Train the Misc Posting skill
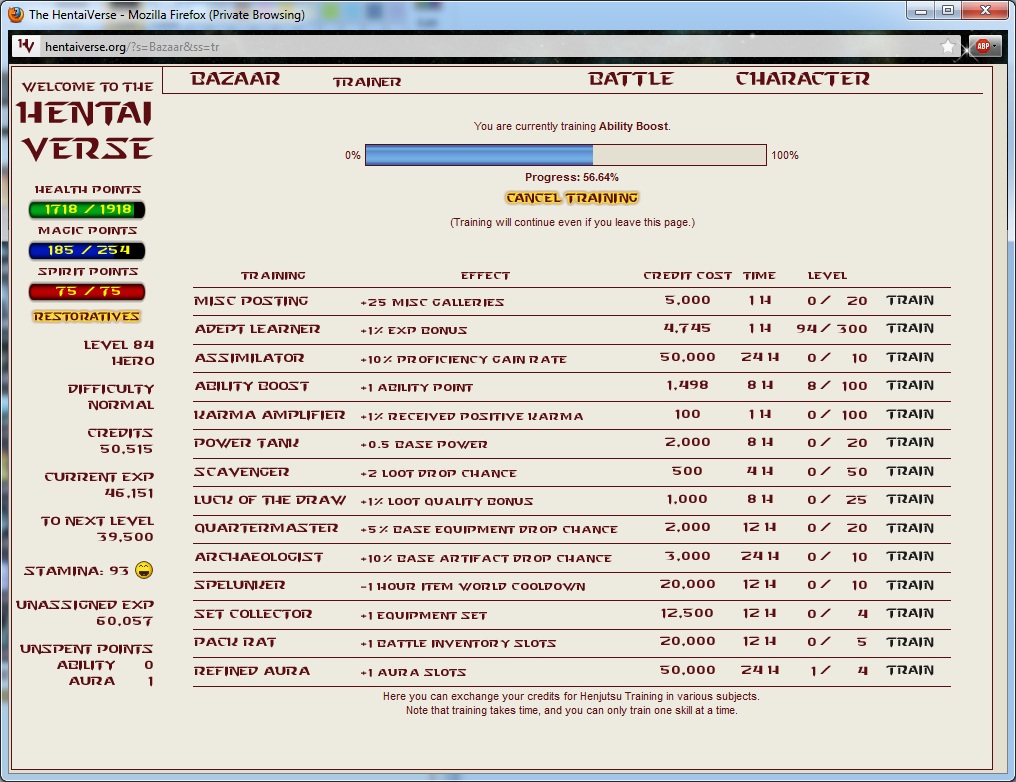1016x782 pixels. [910, 300]
